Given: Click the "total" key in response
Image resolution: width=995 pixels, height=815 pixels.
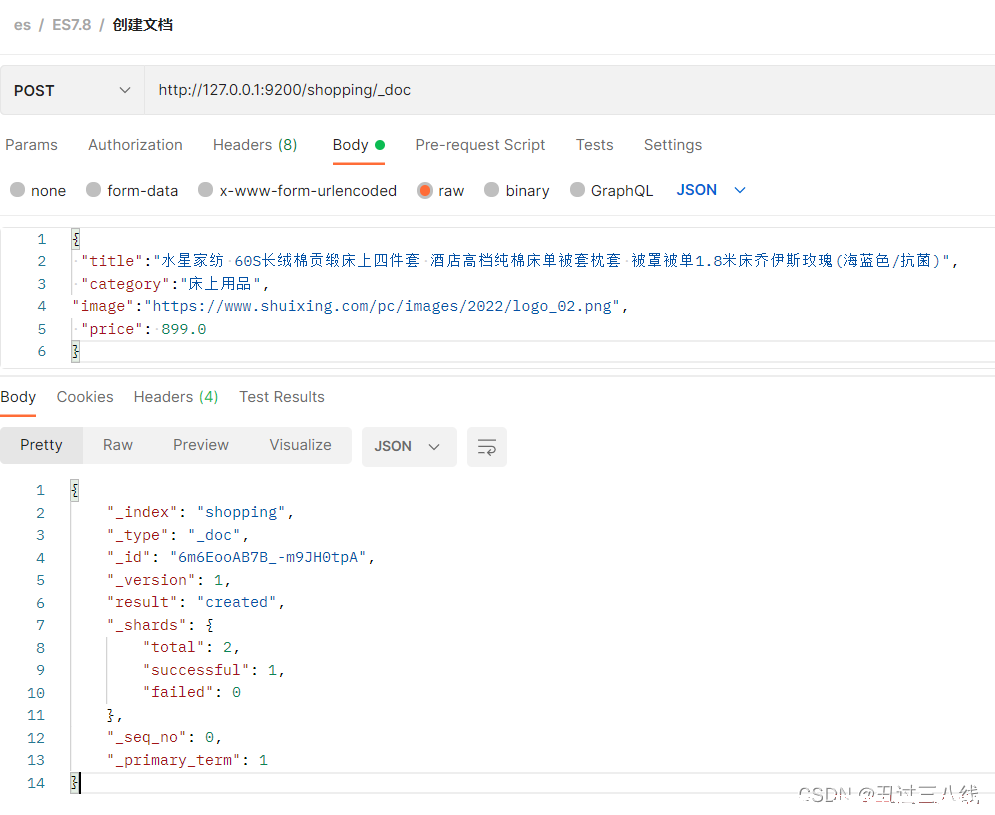Looking at the screenshot, I should [173, 647].
